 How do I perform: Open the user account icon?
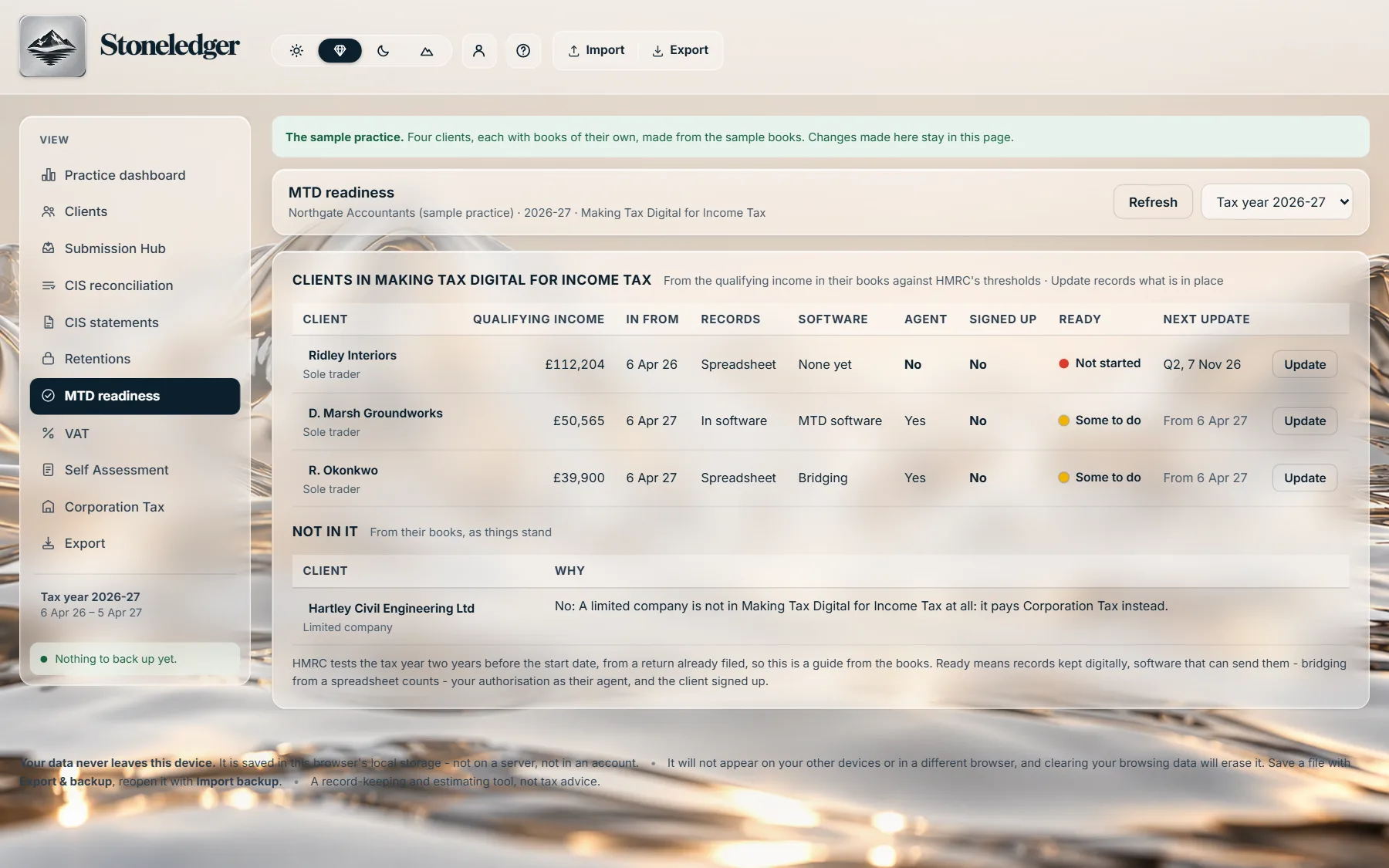point(479,51)
